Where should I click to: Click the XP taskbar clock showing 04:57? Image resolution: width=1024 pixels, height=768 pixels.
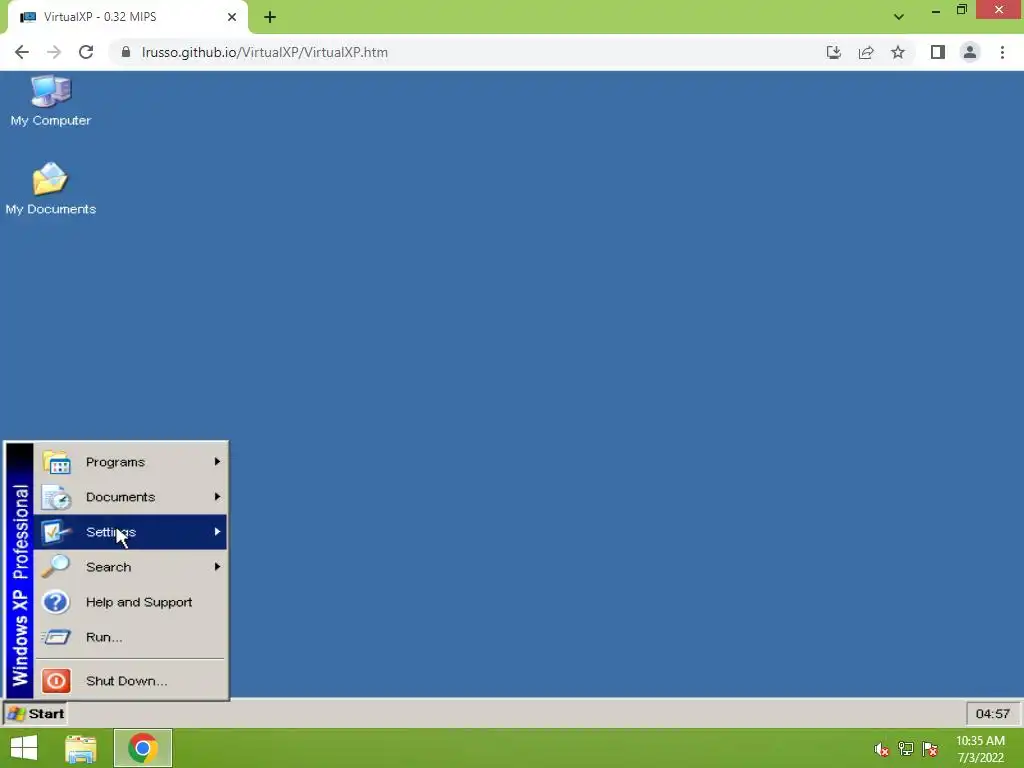(993, 714)
